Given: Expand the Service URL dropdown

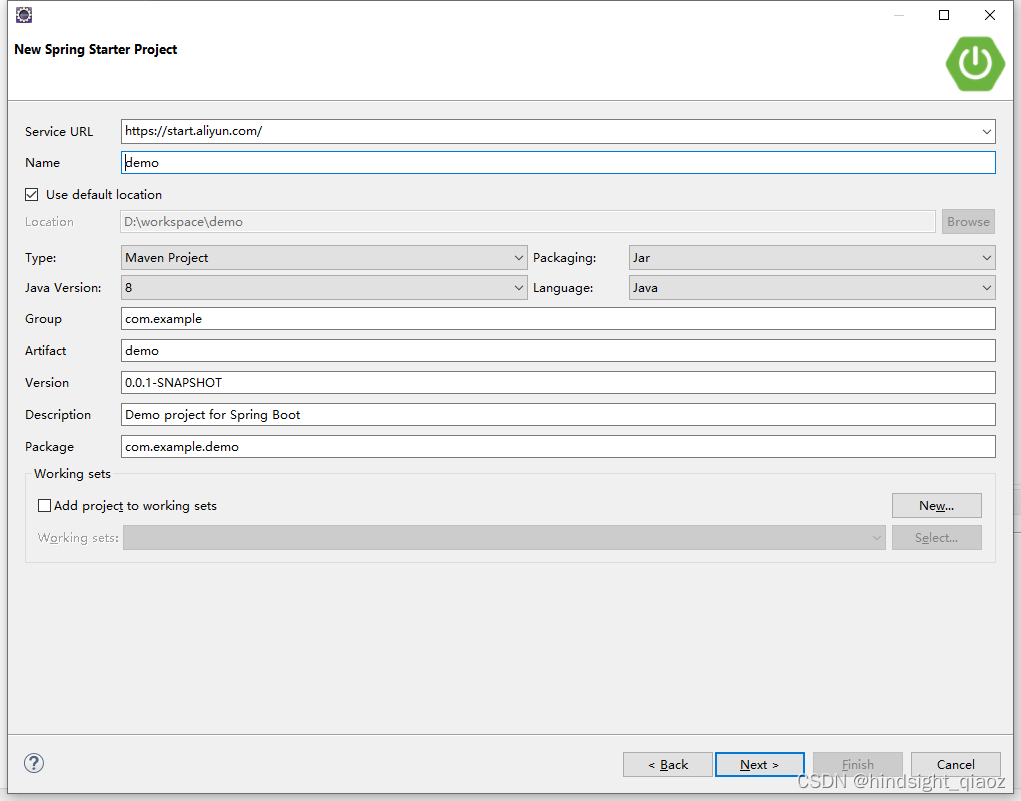Looking at the screenshot, I should 986,132.
